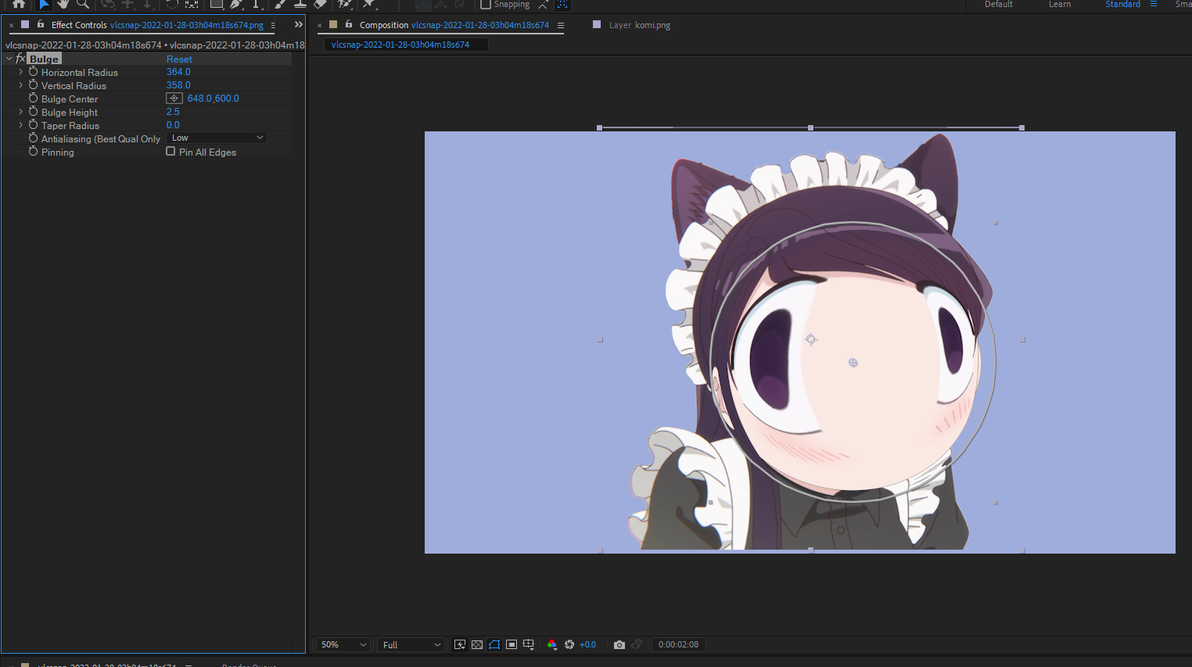Show hidden panels via double chevron
The image size is (1192, 667).
[298, 24]
